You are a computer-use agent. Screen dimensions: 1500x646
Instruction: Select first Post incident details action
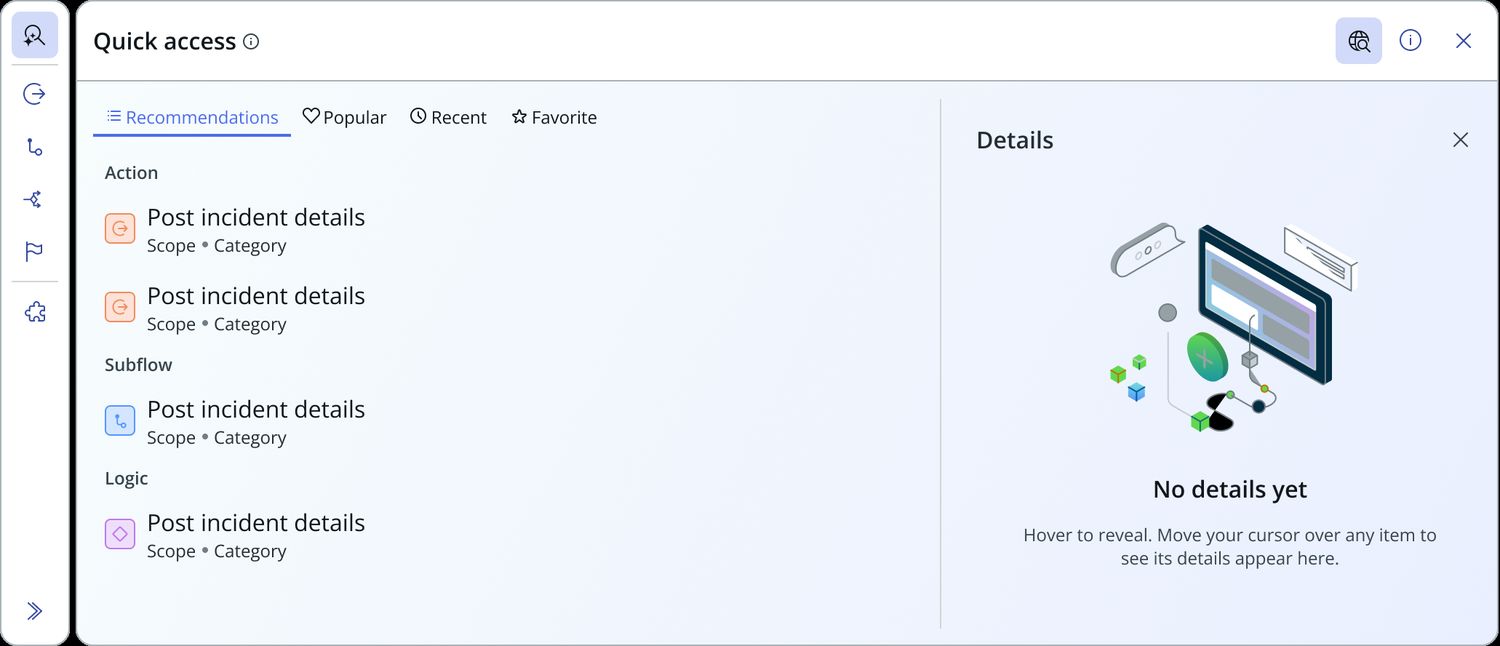235,230
